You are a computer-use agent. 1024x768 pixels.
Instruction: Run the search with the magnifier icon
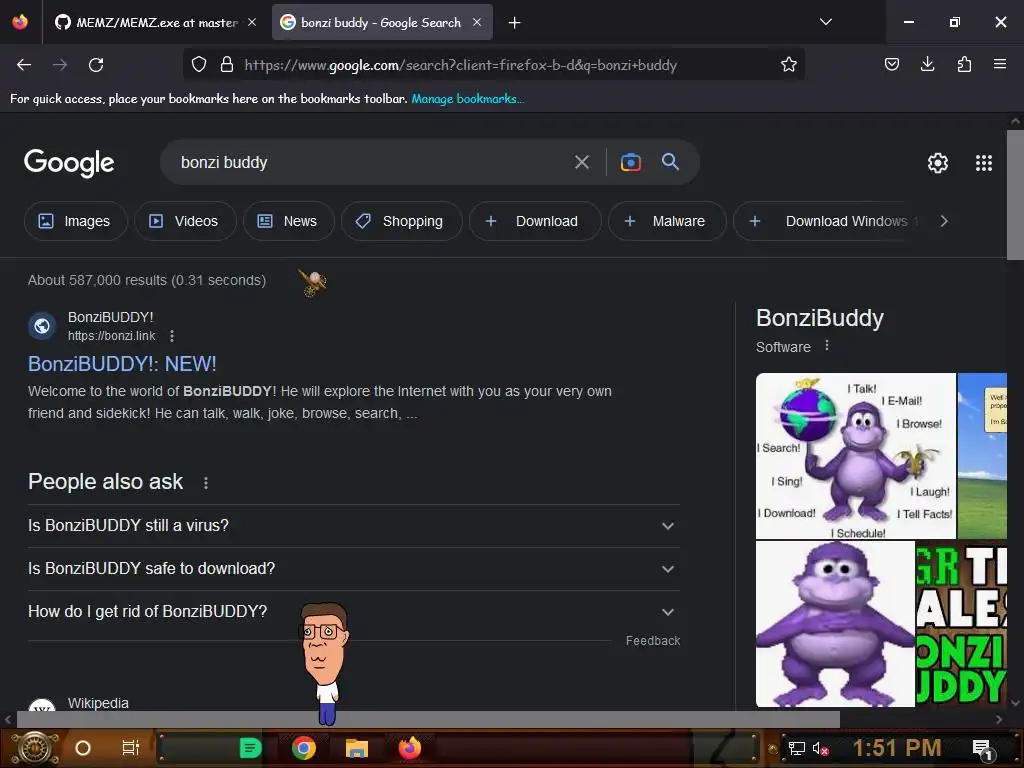point(671,162)
